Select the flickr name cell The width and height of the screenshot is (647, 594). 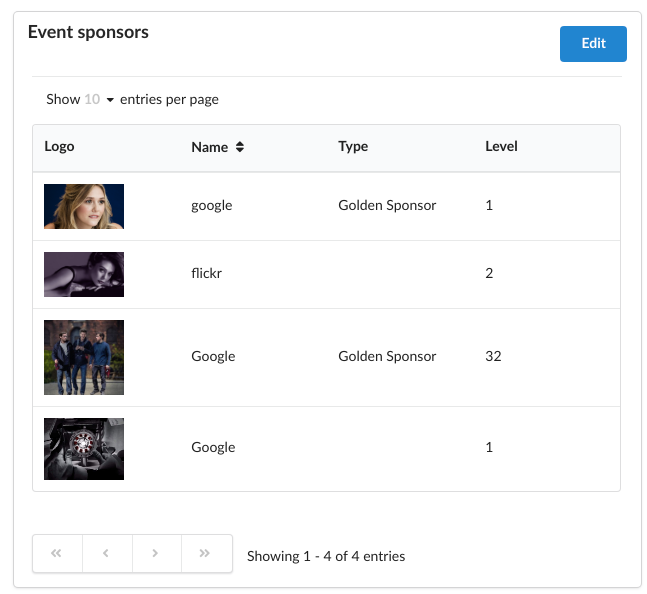pyautogui.click(x=206, y=273)
